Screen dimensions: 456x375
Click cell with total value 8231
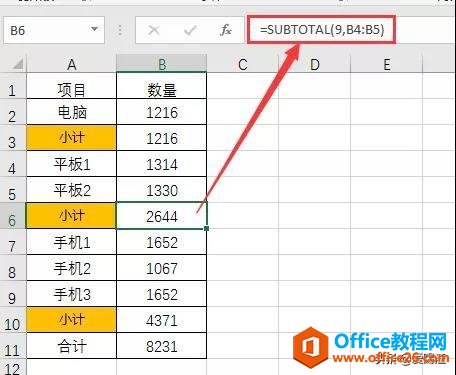(x=162, y=346)
